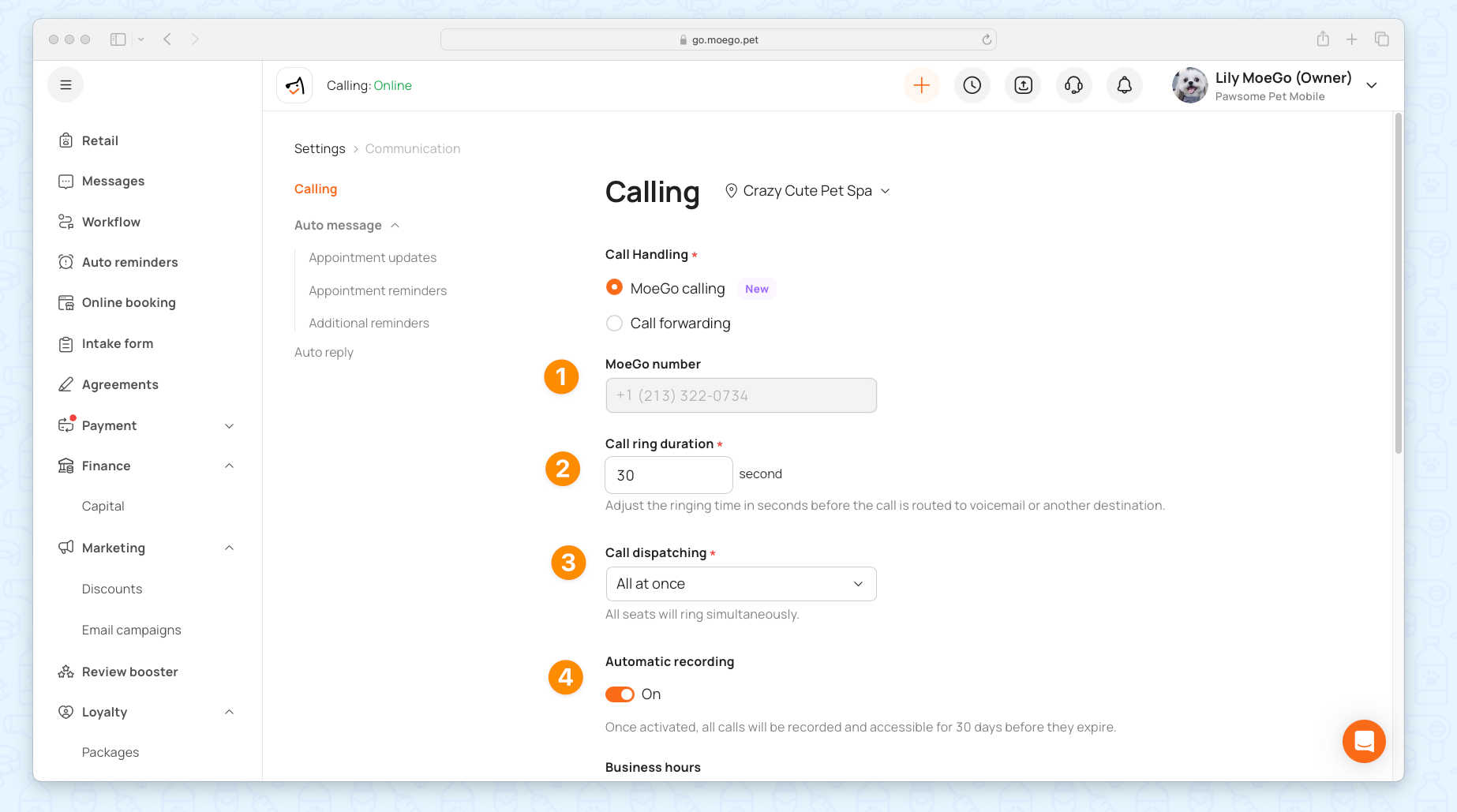Reload the page with the refresh icon
Screen dimensions: 1457x812
pos(987,39)
